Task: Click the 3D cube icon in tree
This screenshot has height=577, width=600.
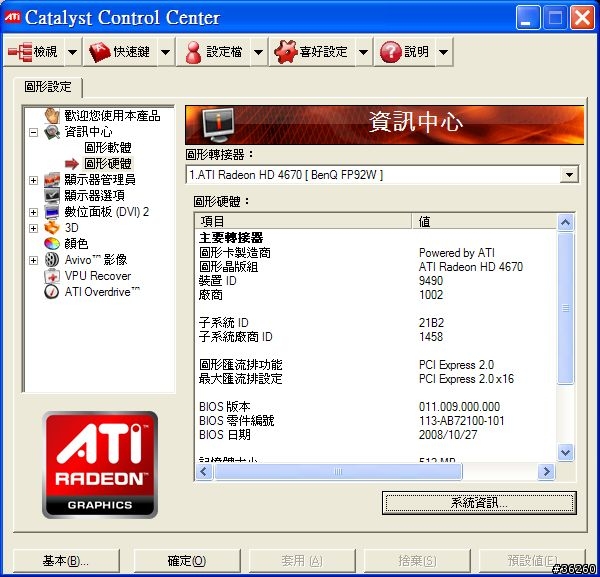Action: click(x=52, y=228)
